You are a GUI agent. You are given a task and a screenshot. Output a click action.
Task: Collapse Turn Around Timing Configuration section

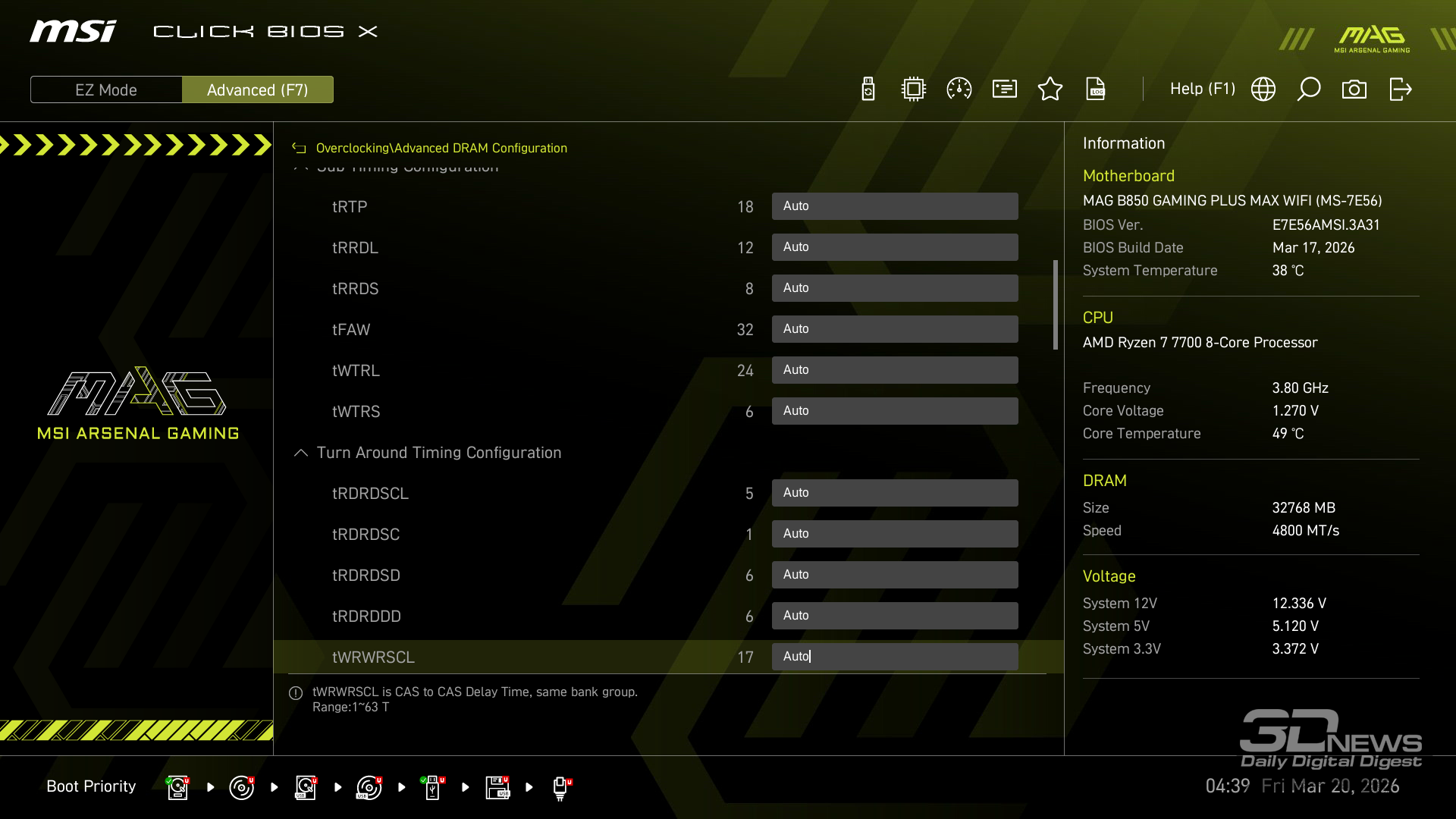pos(301,453)
